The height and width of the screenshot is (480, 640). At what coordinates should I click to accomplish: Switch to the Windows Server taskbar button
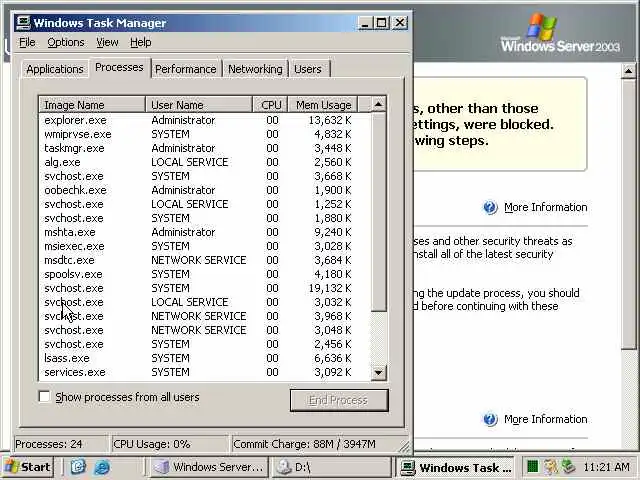[209, 467]
